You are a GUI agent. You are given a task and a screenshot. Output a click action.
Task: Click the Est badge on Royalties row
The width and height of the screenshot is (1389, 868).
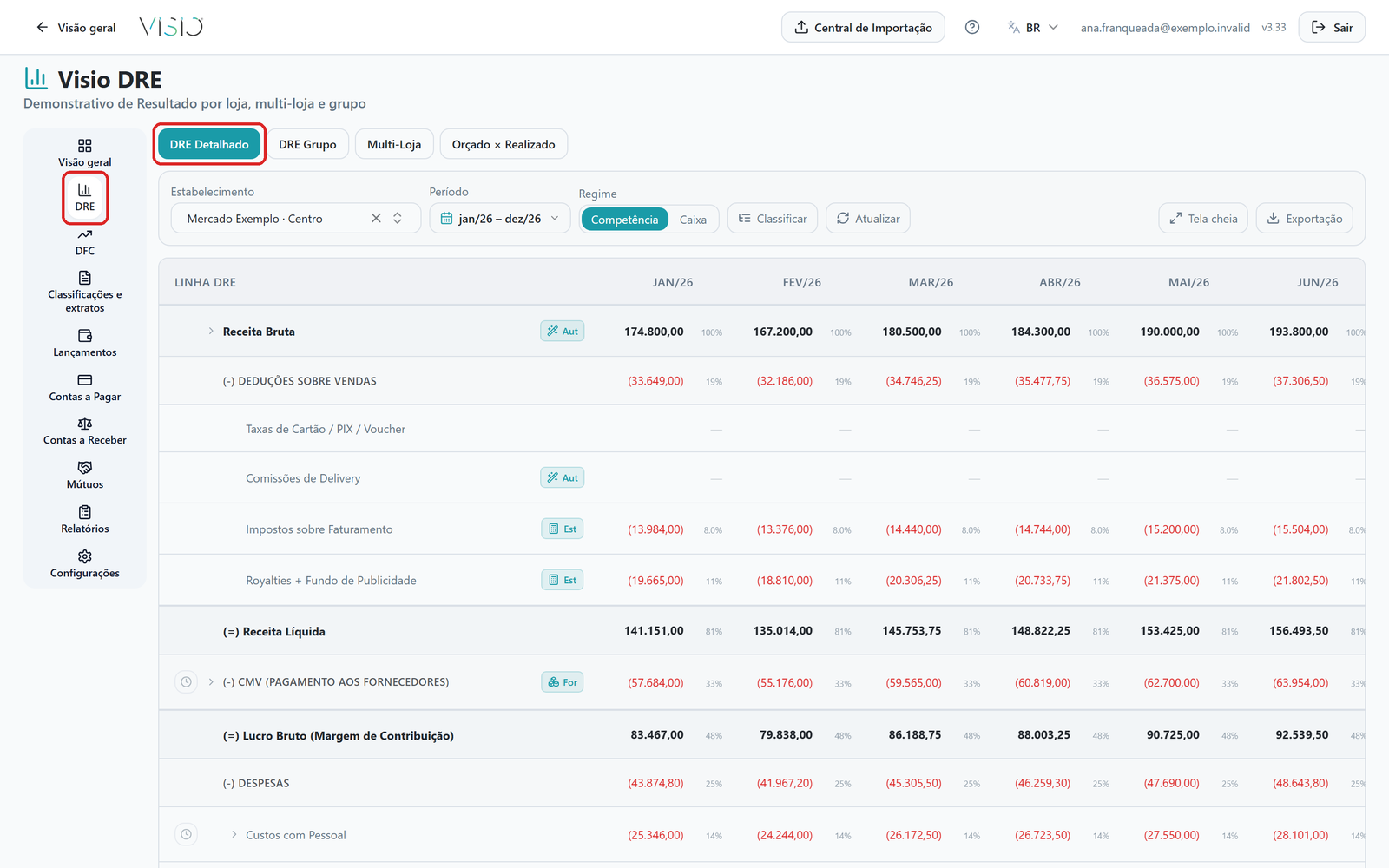tap(563, 581)
